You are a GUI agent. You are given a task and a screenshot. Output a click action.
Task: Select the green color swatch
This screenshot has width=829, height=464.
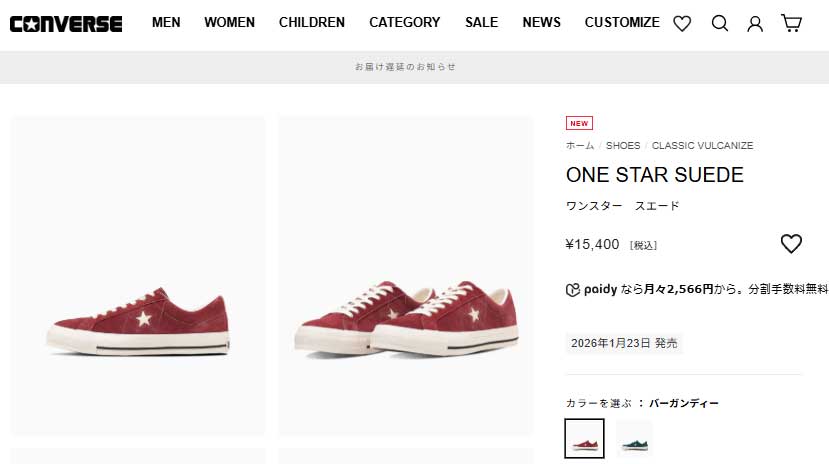634,438
